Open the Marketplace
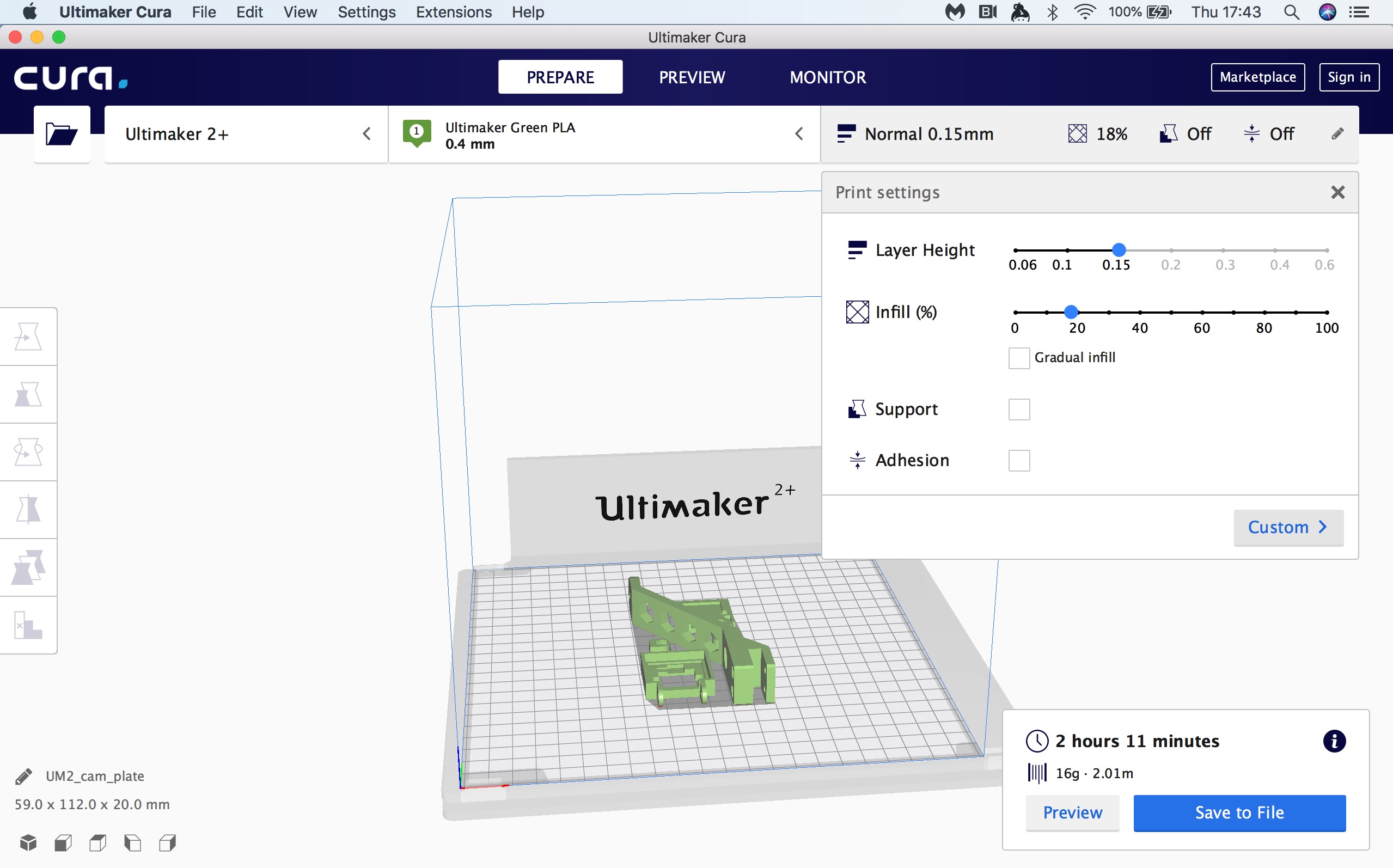 (x=1257, y=77)
